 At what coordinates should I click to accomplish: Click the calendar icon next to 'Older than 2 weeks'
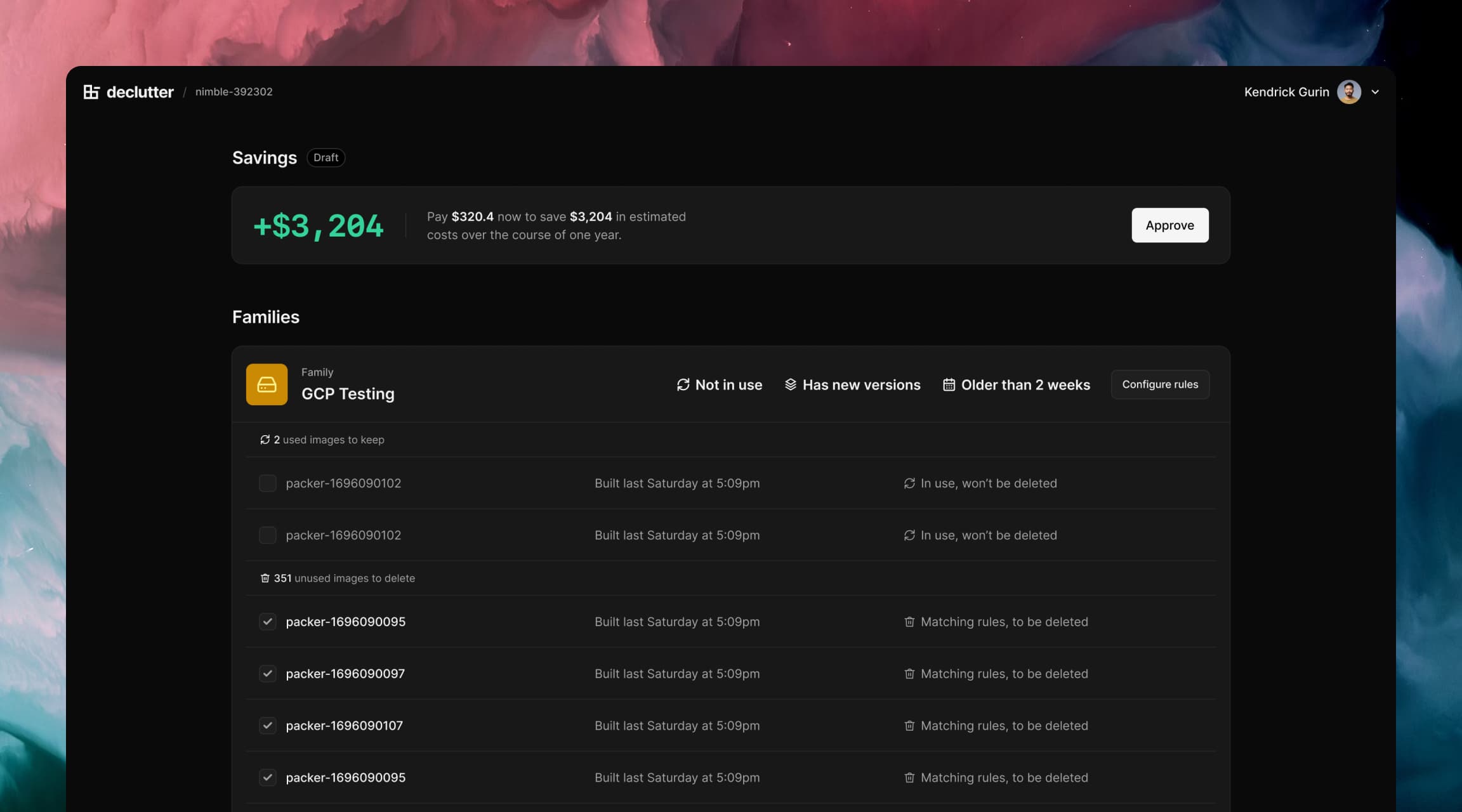(x=948, y=384)
